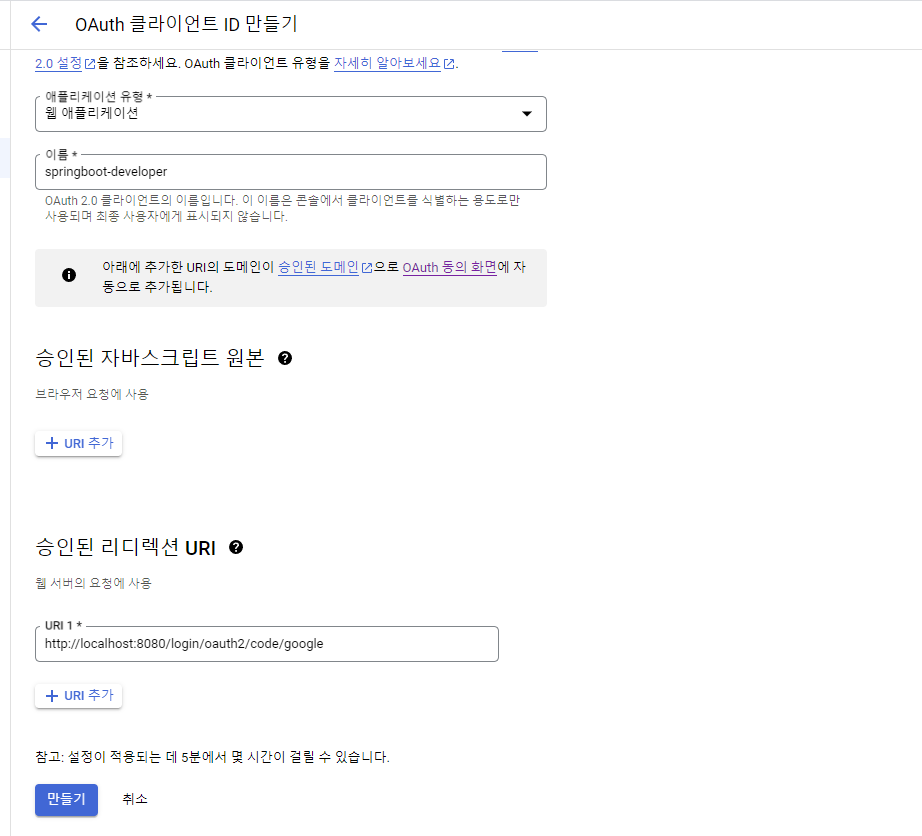Image resolution: width=922 pixels, height=836 pixels.
Task: Open the OAuth 동의 화면 link
Action: (450, 267)
